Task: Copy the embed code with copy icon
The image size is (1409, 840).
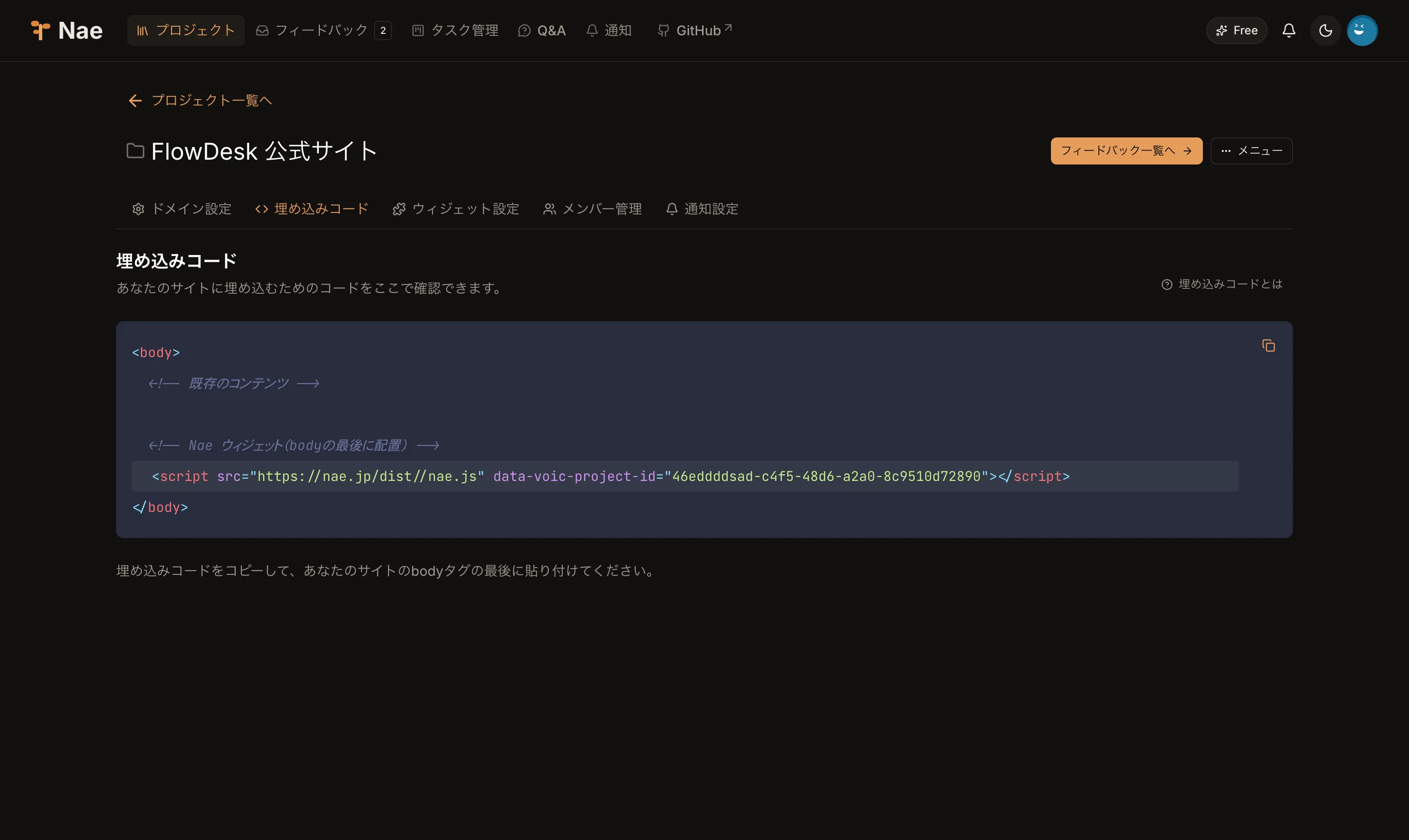Action: point(1268,345)
